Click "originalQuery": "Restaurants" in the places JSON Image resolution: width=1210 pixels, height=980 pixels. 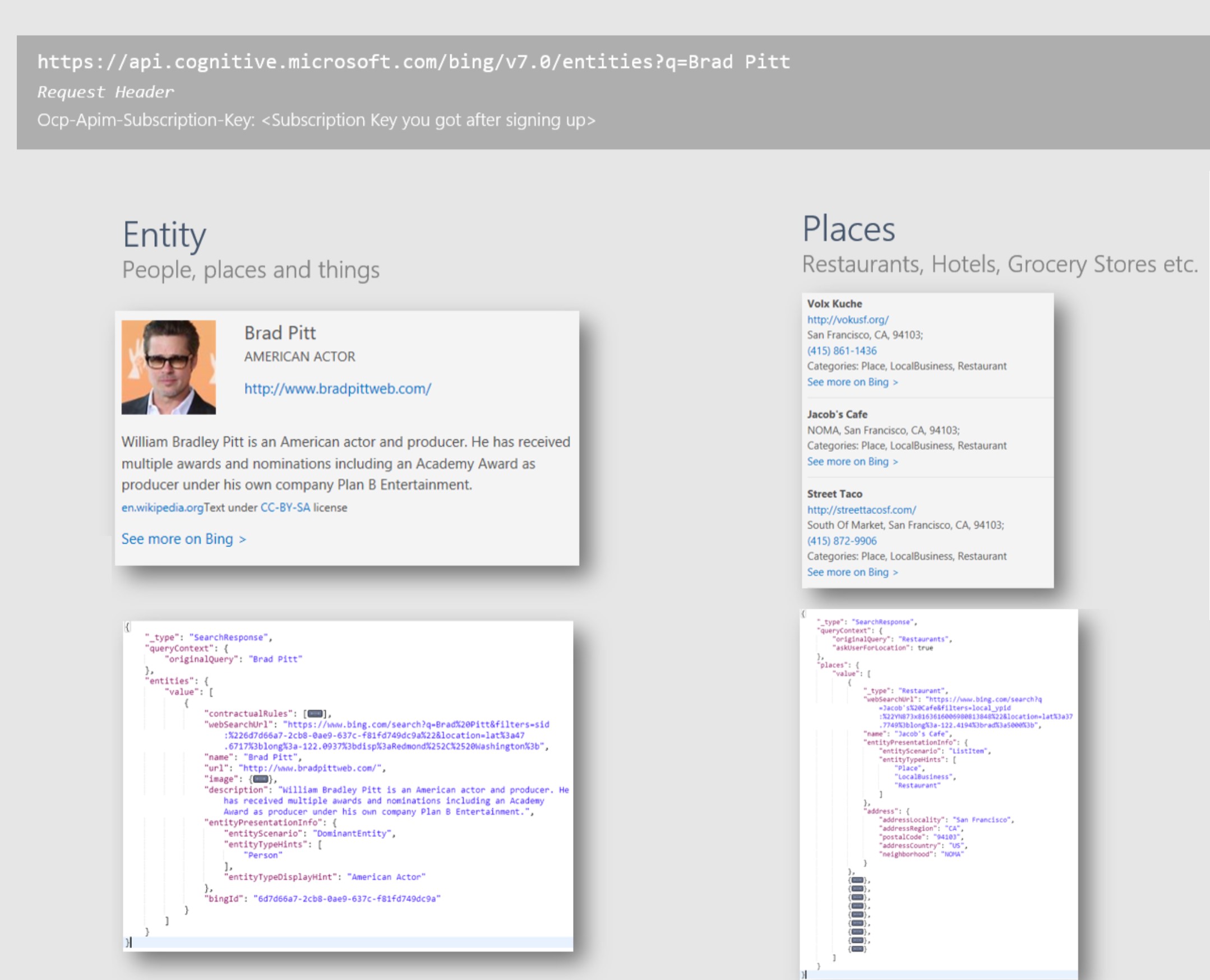[893, 640]
